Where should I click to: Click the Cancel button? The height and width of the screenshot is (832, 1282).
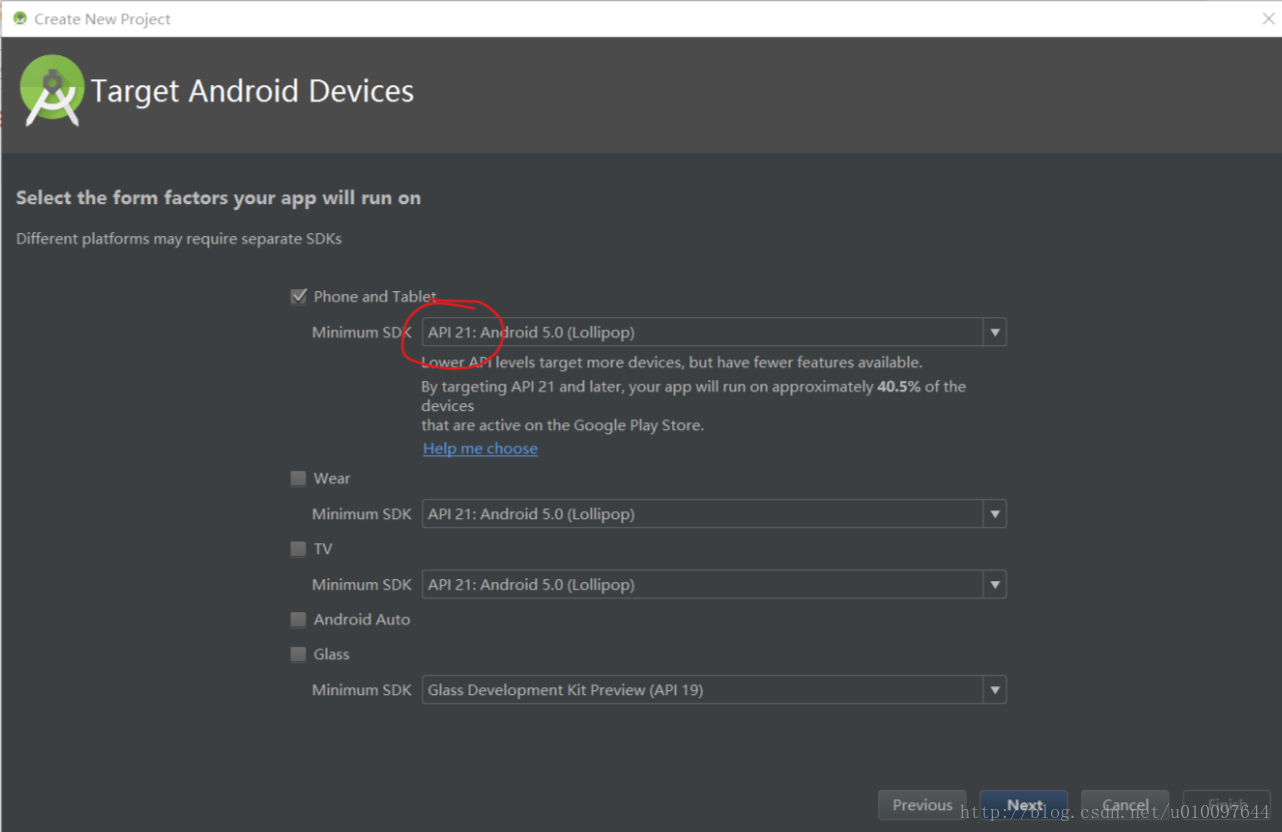click(1126, 805)
